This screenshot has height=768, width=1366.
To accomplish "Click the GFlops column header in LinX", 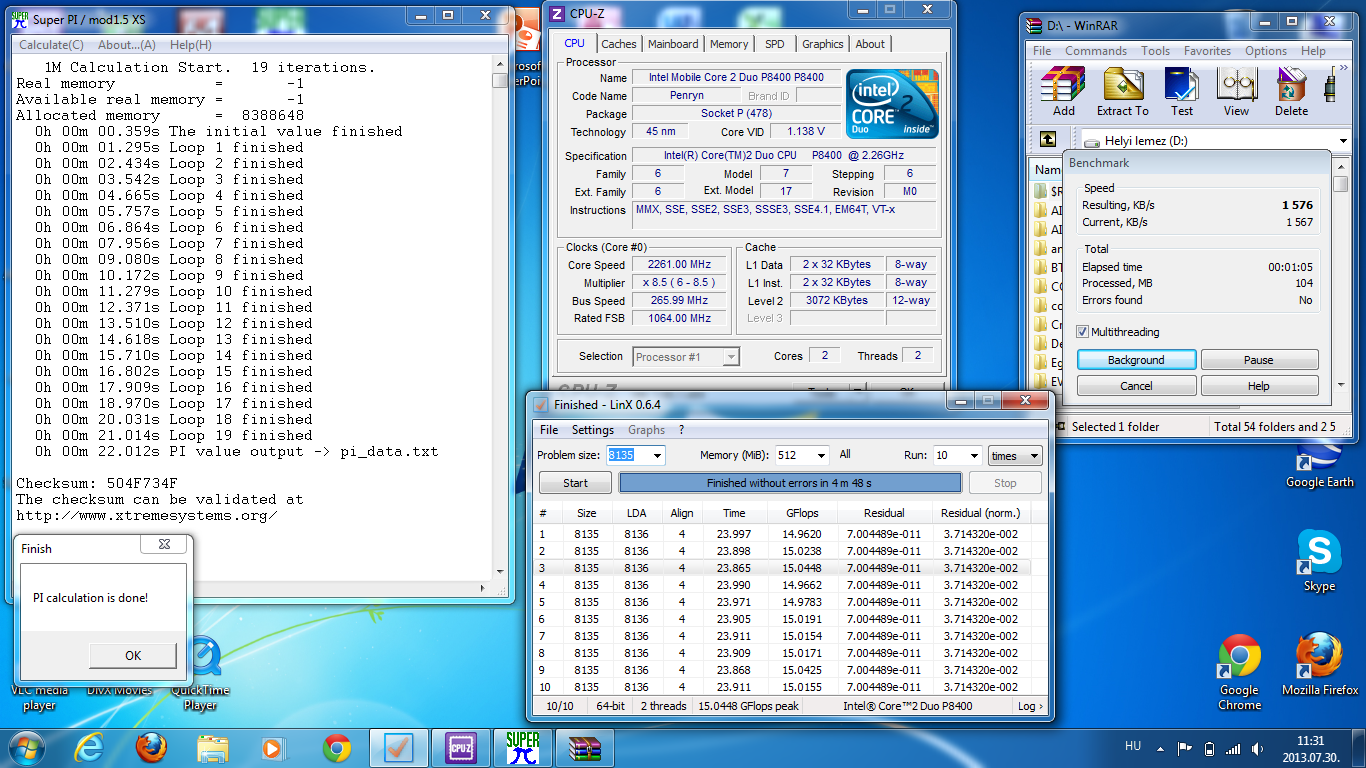I will pos(802,513).
